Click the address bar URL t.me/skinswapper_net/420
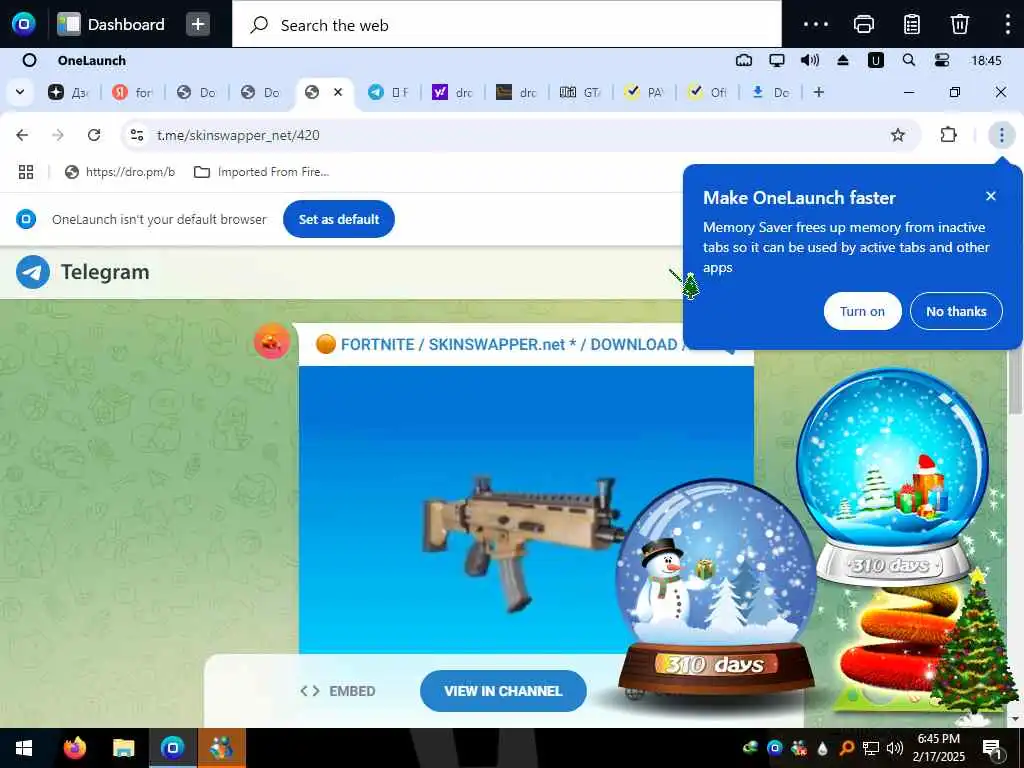1024x768 pixels. pyautogui.click(x=238, y=135)
